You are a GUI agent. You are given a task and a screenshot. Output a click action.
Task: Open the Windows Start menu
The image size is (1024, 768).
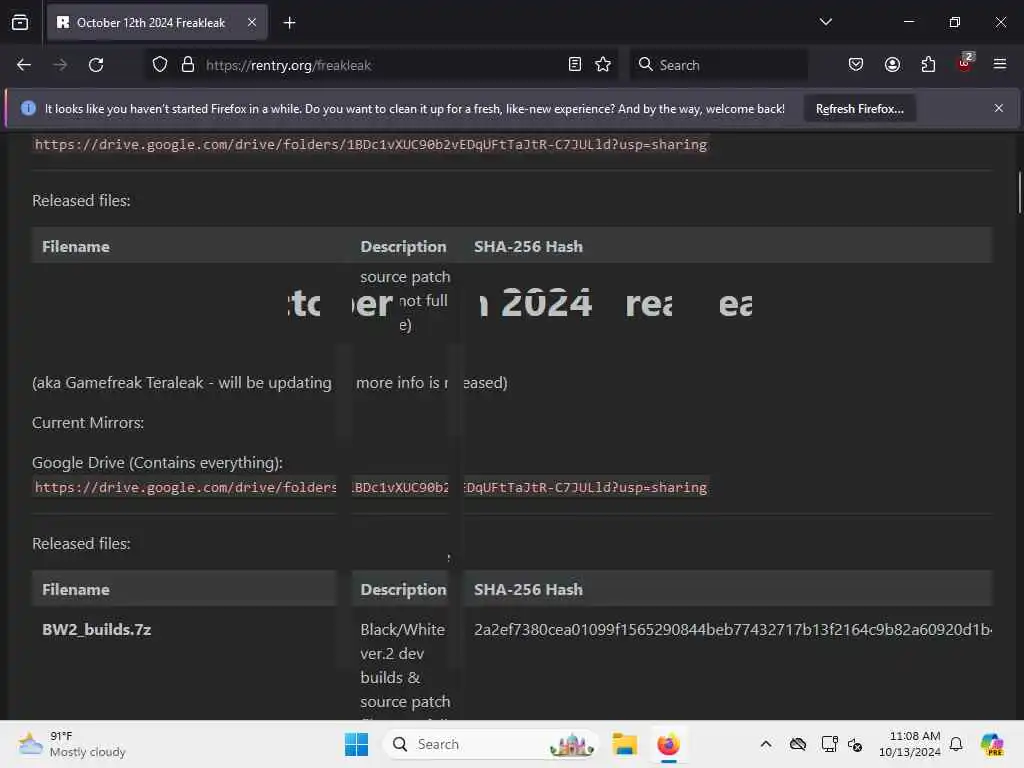pyautogui.click(x=357, y=744)
